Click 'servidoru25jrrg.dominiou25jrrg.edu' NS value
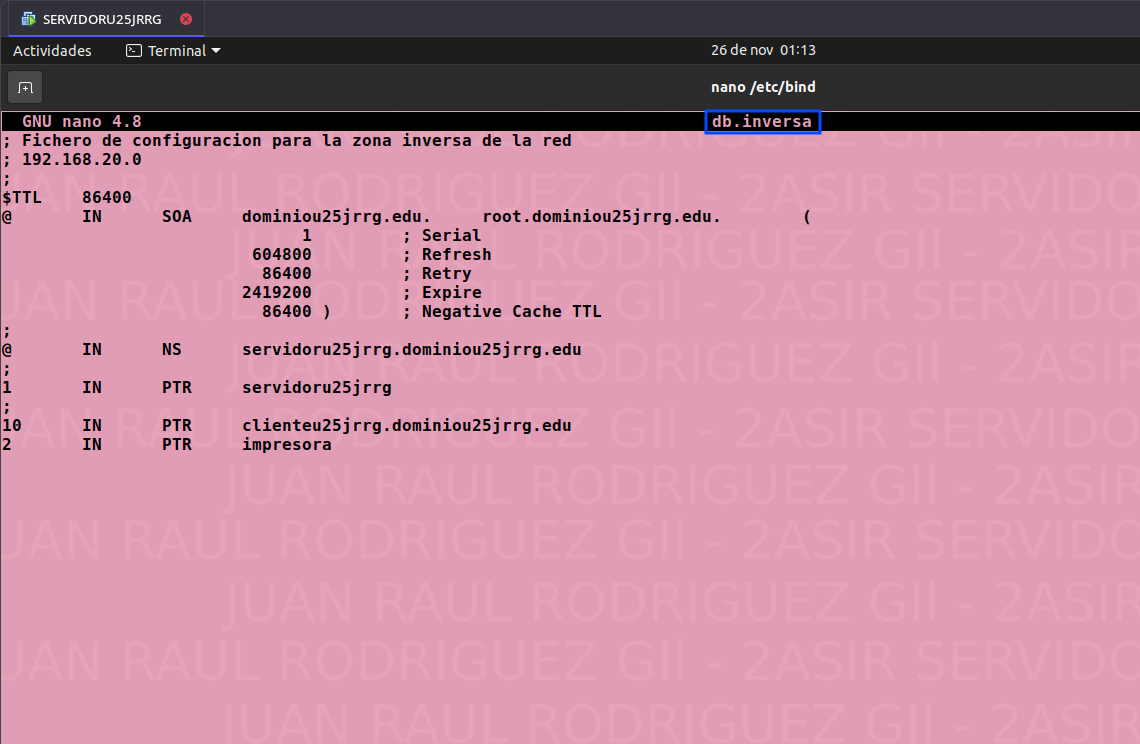The width and height of the screenshot is (1140, 744). tap(412, 349)
